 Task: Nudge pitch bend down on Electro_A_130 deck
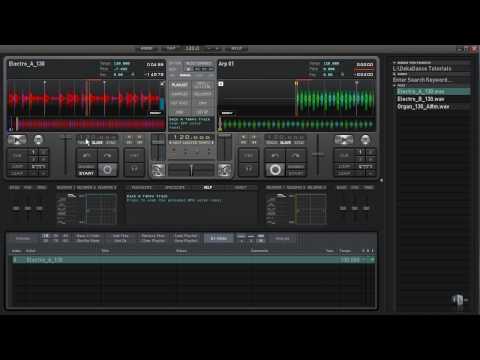click(87, 155)
